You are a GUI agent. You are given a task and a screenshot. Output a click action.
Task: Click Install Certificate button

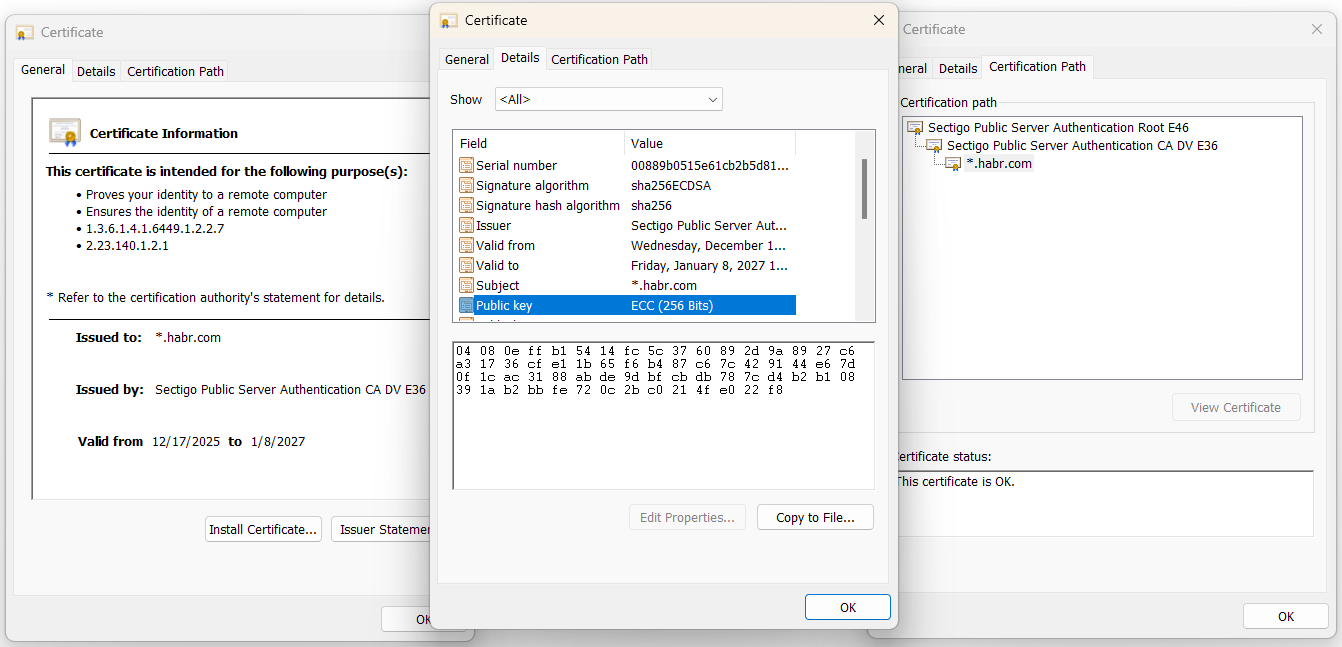coord(263,529)
